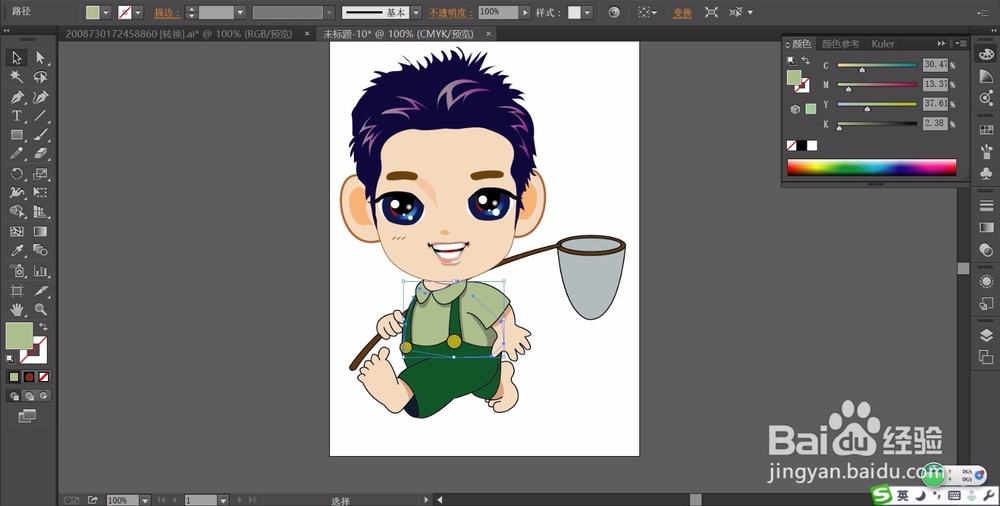Screen dimensions: 1000x506
Task: Select the Pen tool
Action: (17, 97)
